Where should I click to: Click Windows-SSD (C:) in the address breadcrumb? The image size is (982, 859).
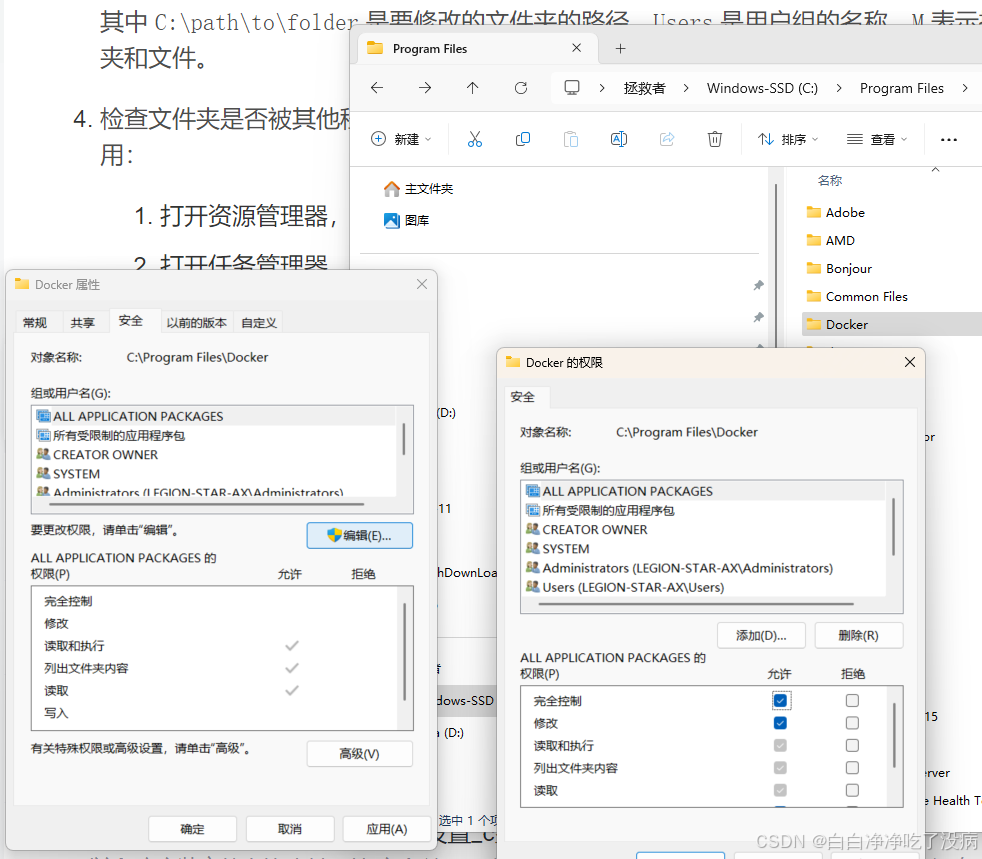click(762, 88)
